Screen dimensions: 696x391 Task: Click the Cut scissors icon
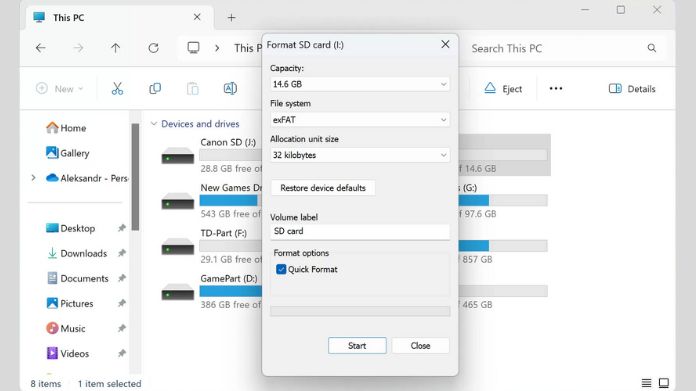tap(117, 89)
